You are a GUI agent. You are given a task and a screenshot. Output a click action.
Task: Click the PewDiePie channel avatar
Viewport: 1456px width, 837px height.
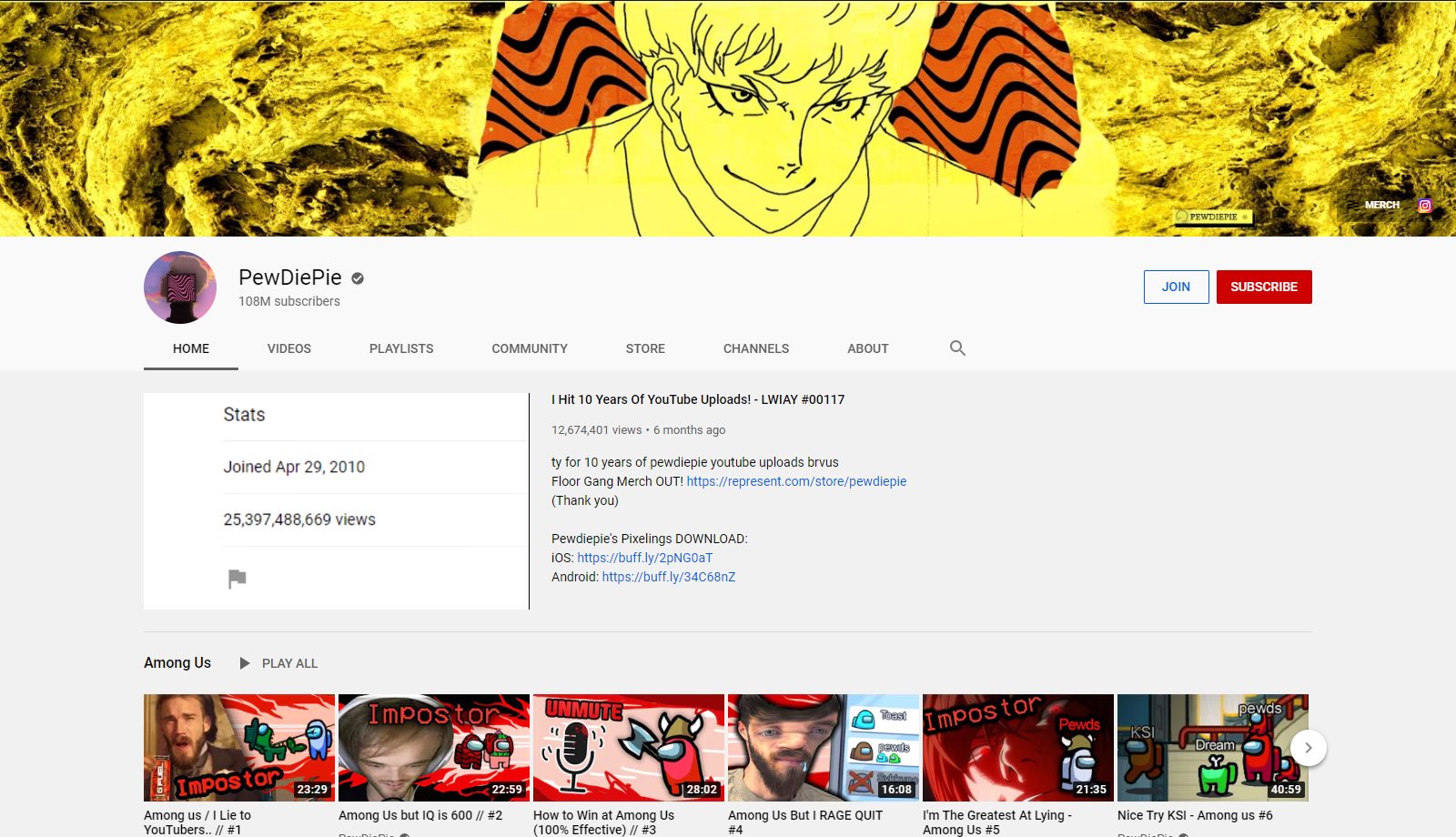click(x=180, y=287)
